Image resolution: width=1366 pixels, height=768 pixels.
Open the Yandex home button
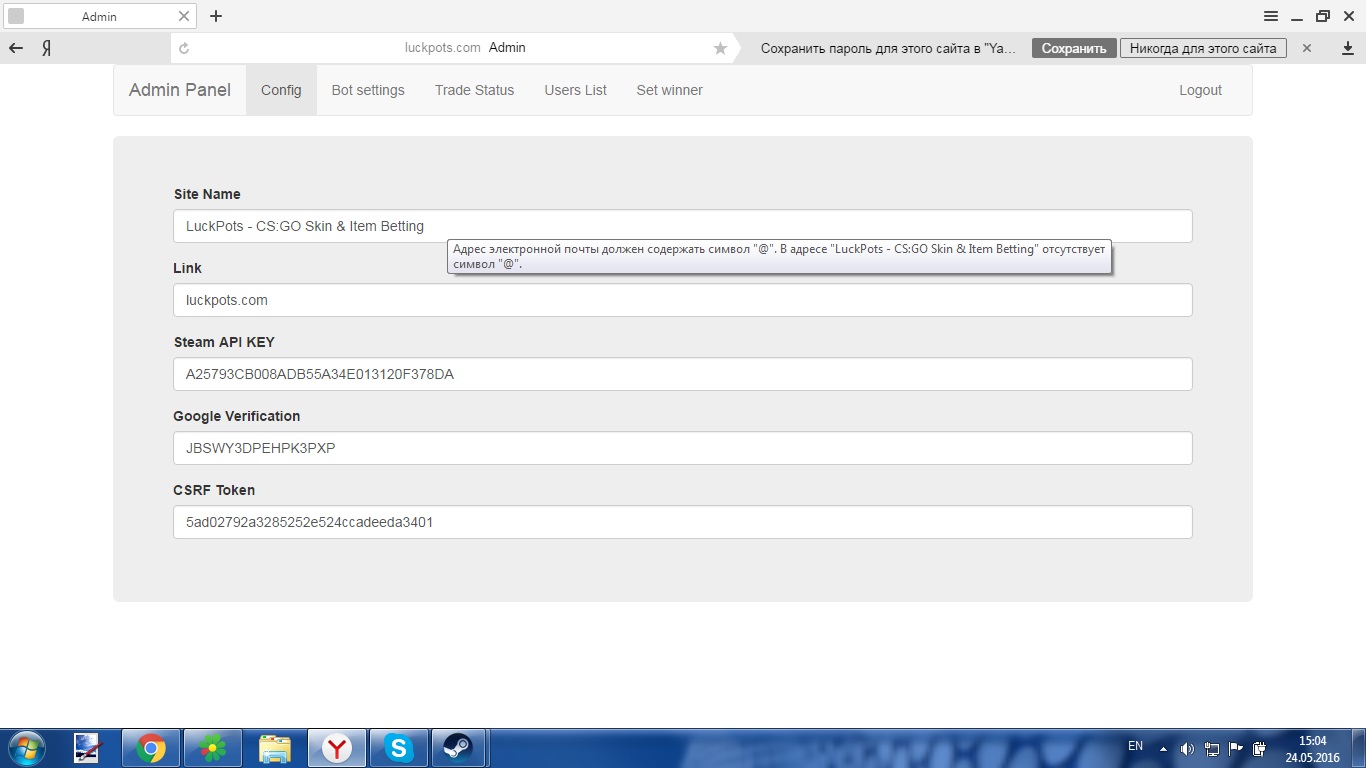click(46, 48)
